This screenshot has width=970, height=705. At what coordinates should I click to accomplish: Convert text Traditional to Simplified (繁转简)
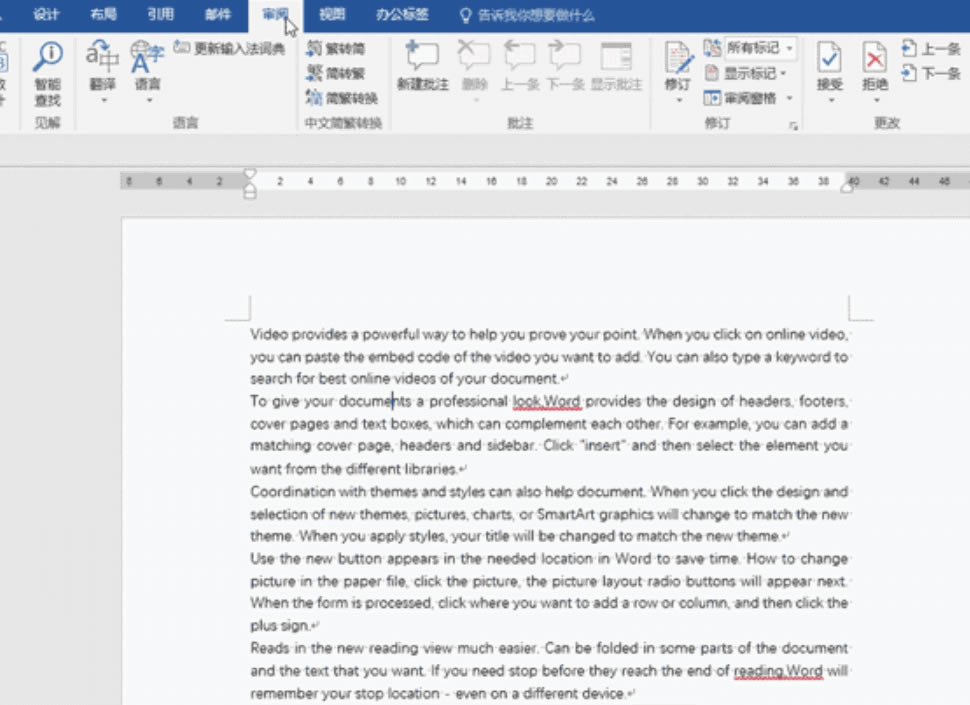pyautogui.click(x=336, y=48)
